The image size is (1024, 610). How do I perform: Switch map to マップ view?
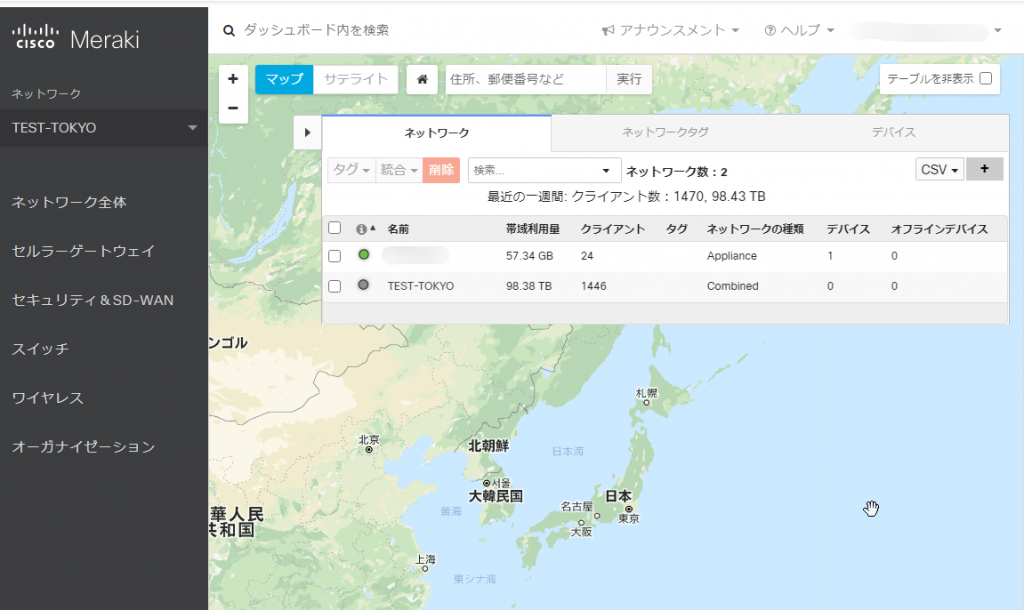point(284,79)
